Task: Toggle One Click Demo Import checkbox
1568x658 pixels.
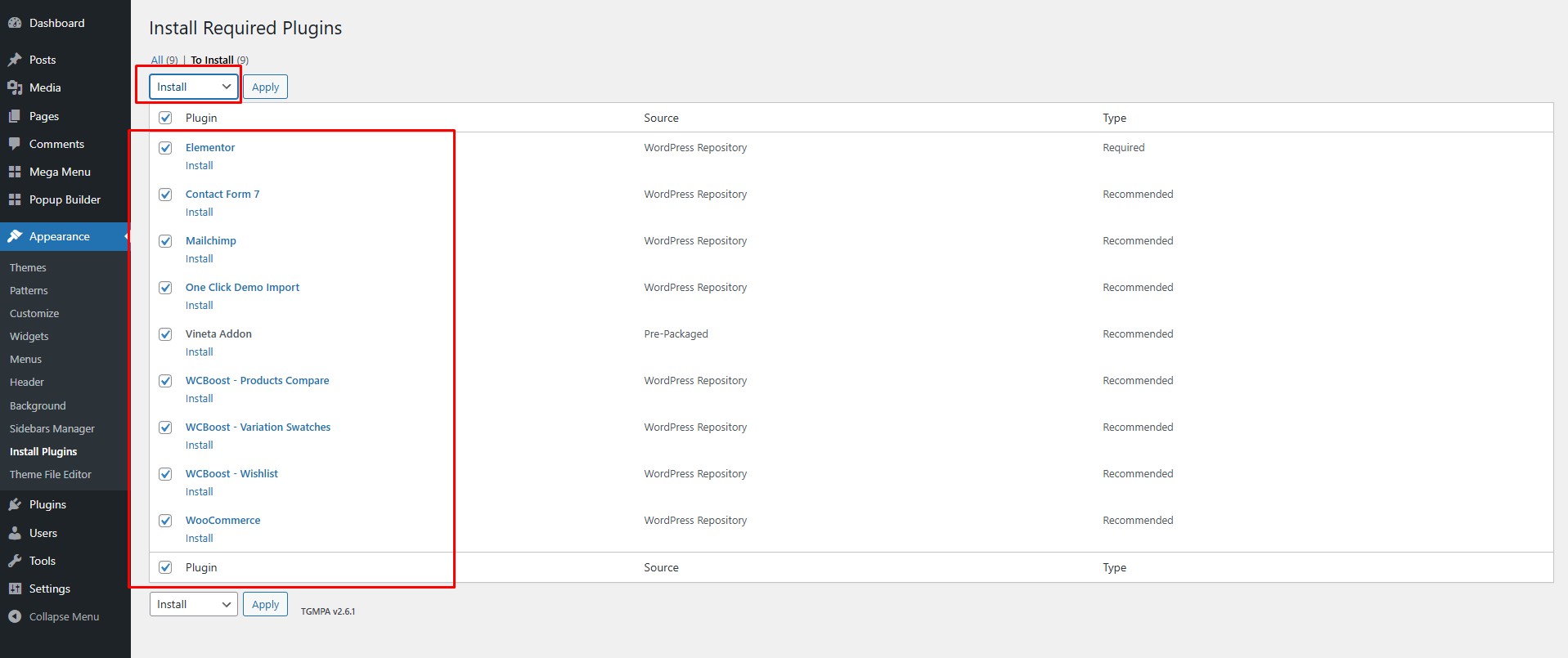Action: (x=165, y=288)
